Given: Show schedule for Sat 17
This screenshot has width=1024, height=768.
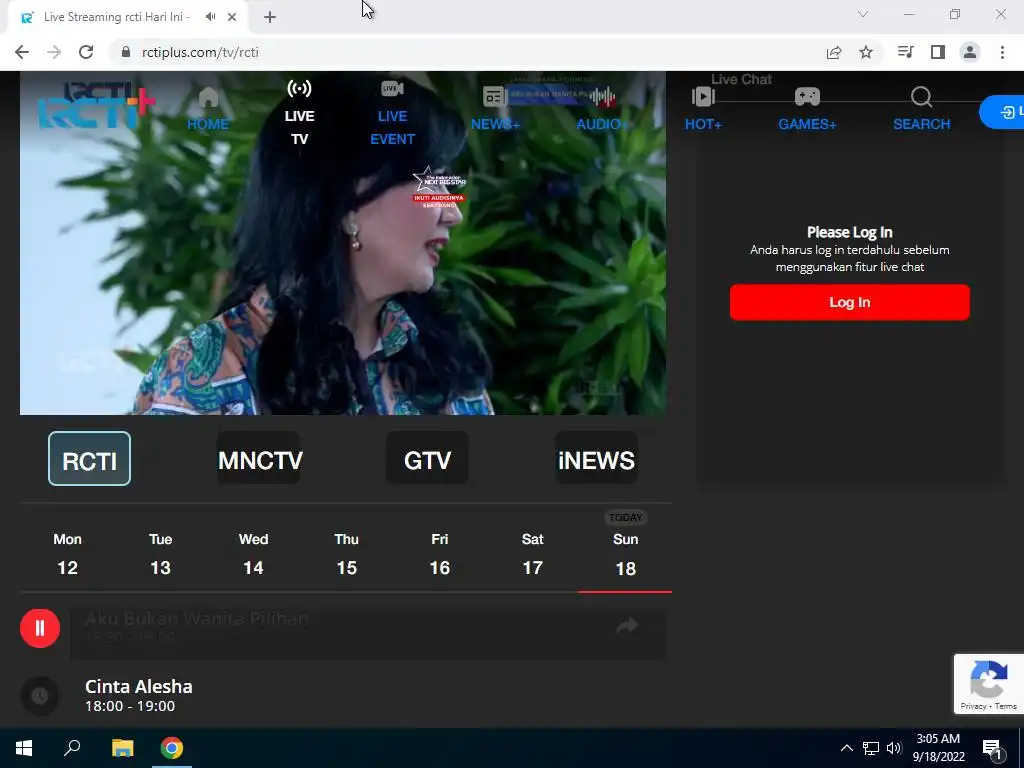Looking at the screenshot, I should 532,554.
